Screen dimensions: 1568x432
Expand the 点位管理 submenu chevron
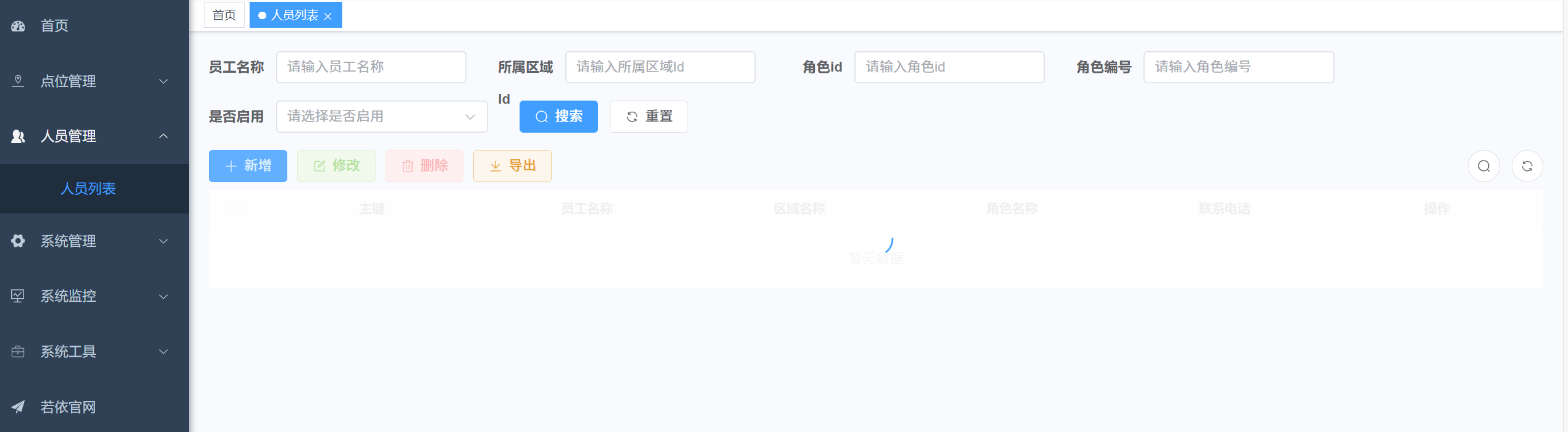point(164,81)
